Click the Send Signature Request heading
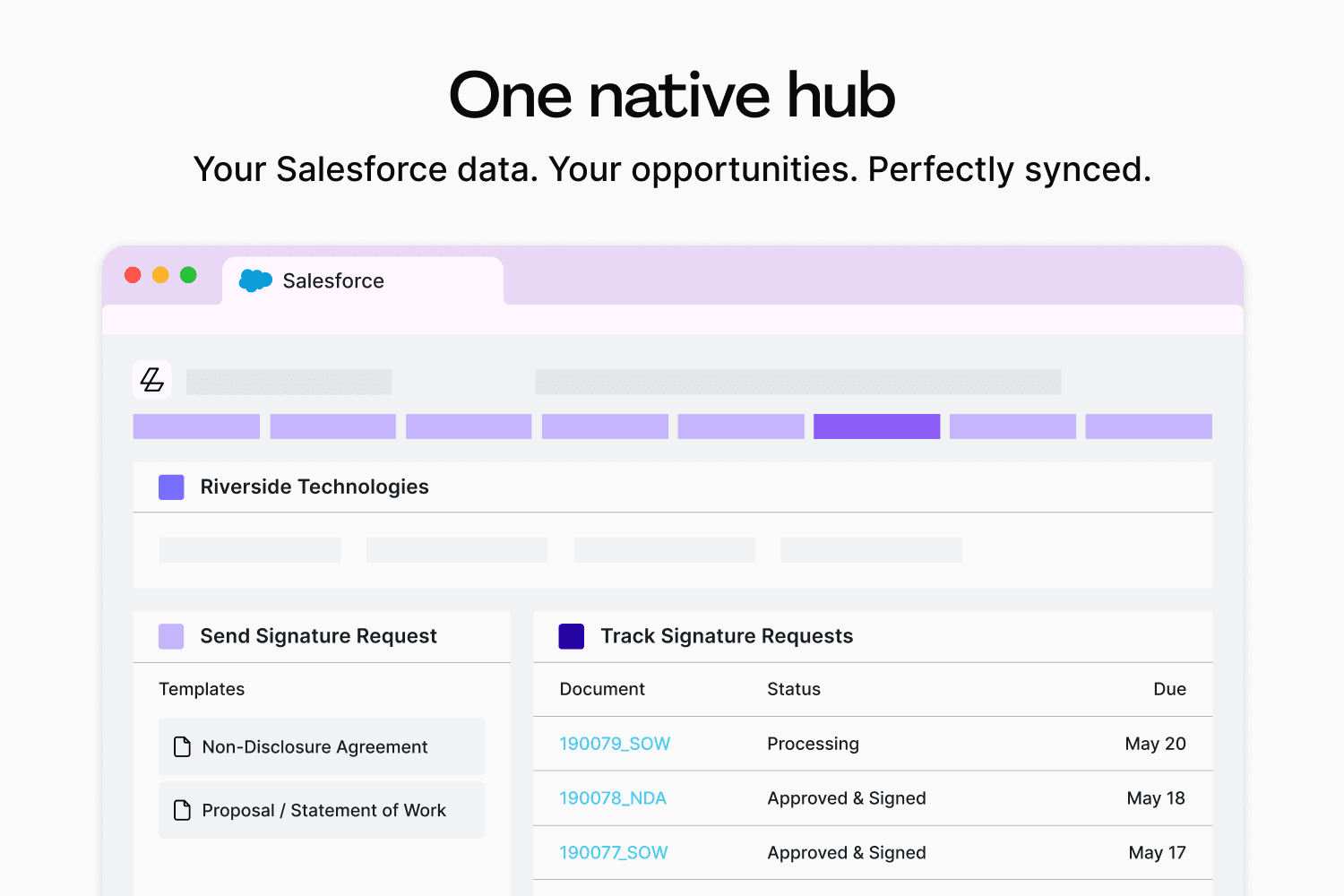This screenshot has height=896, width=1344. pyautogui.click(x=318, y=636)
